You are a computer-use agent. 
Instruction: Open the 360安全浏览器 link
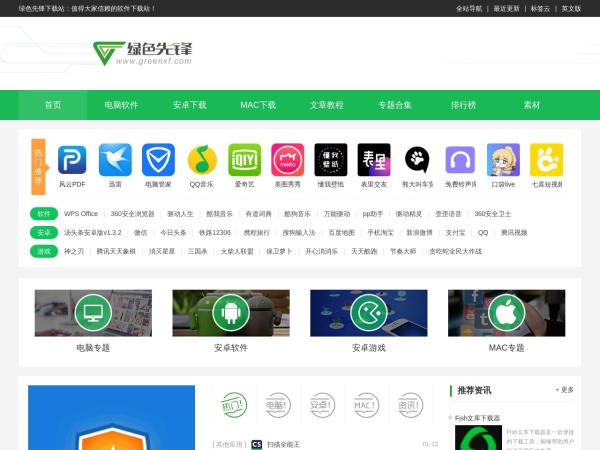tap(132, 214)
